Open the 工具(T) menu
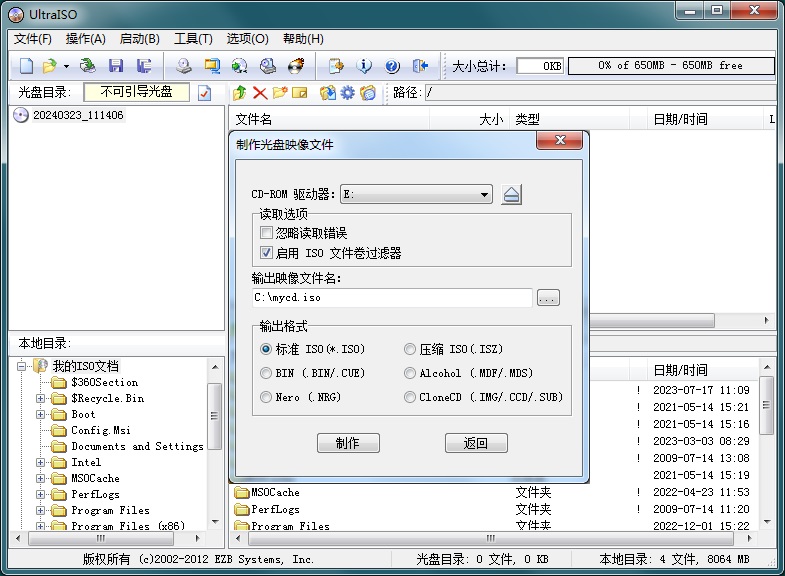Viewport: 785px width, 576px height. pyautogui.click(x=193, y=39)
